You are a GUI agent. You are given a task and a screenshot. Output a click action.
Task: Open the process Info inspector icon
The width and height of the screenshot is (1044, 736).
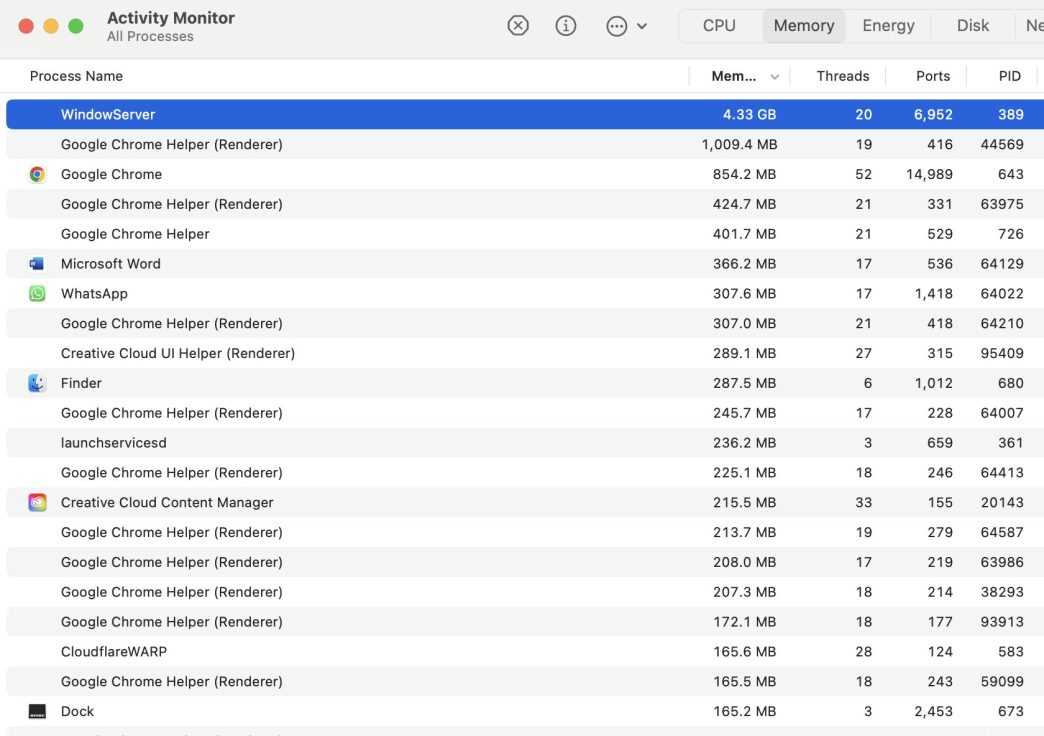[x=566, y=26]
